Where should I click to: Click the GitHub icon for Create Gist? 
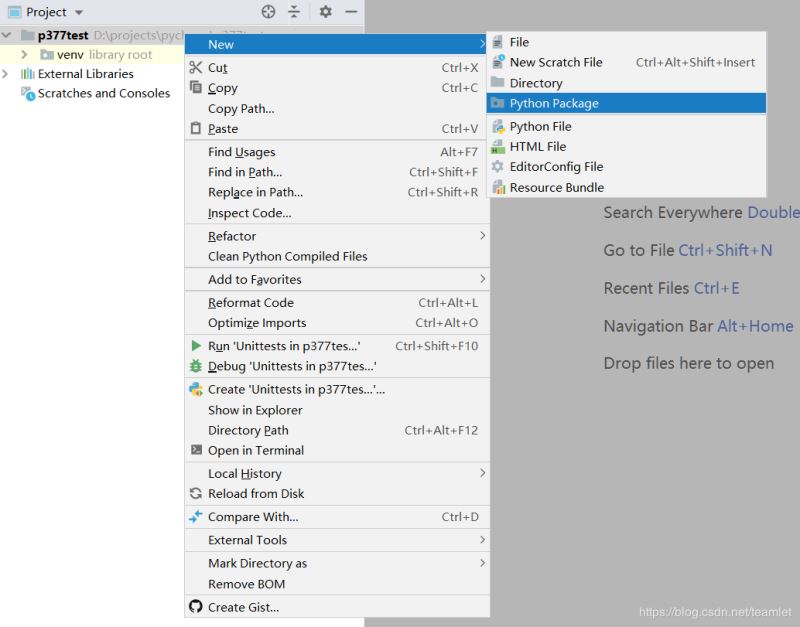pos(196,607)
